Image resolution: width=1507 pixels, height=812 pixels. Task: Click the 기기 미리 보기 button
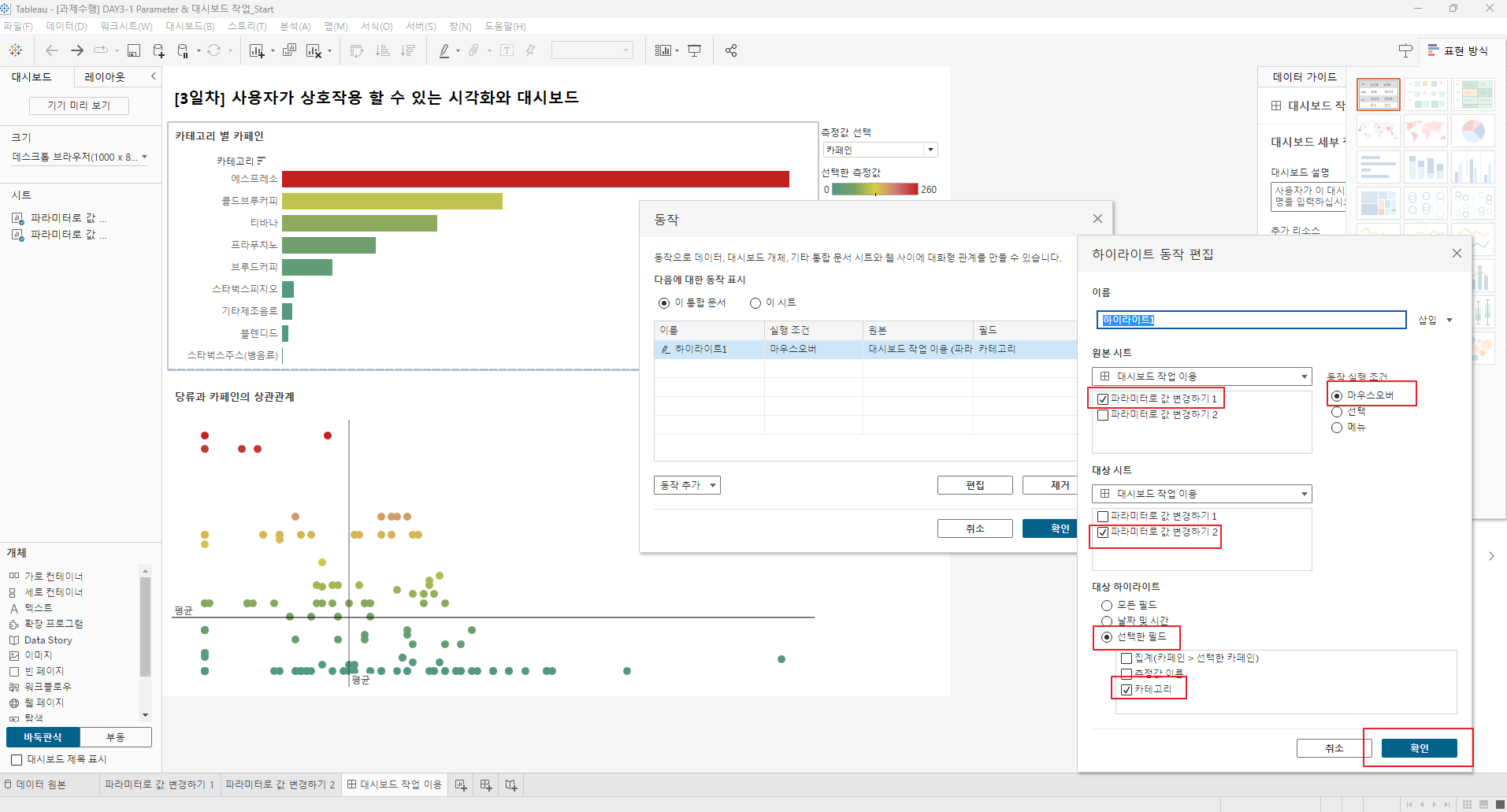point(79,106)
